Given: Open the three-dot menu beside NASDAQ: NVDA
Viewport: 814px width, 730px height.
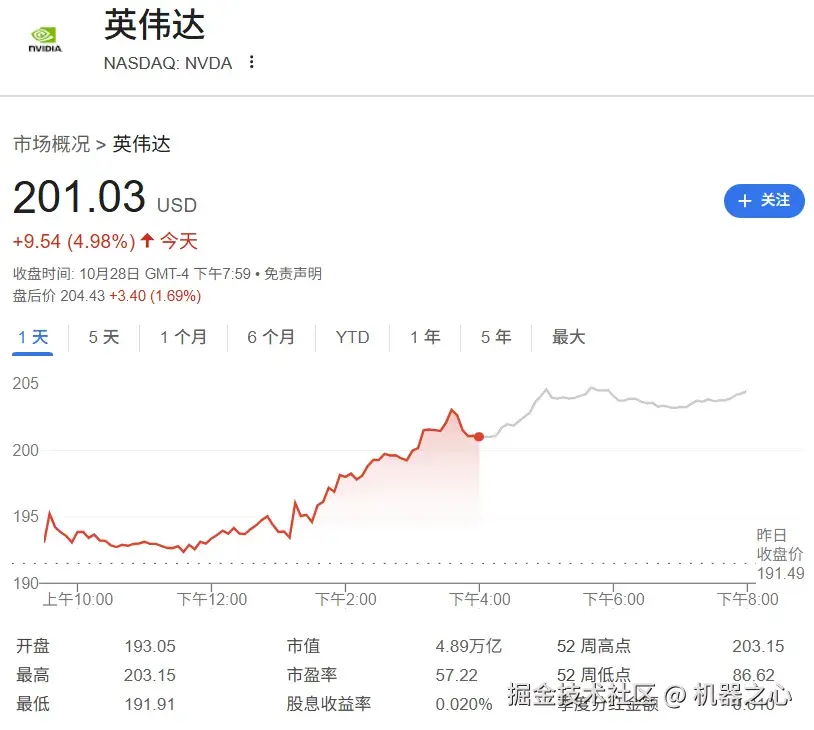Looking at the screenshot, I should pos(251,62).
